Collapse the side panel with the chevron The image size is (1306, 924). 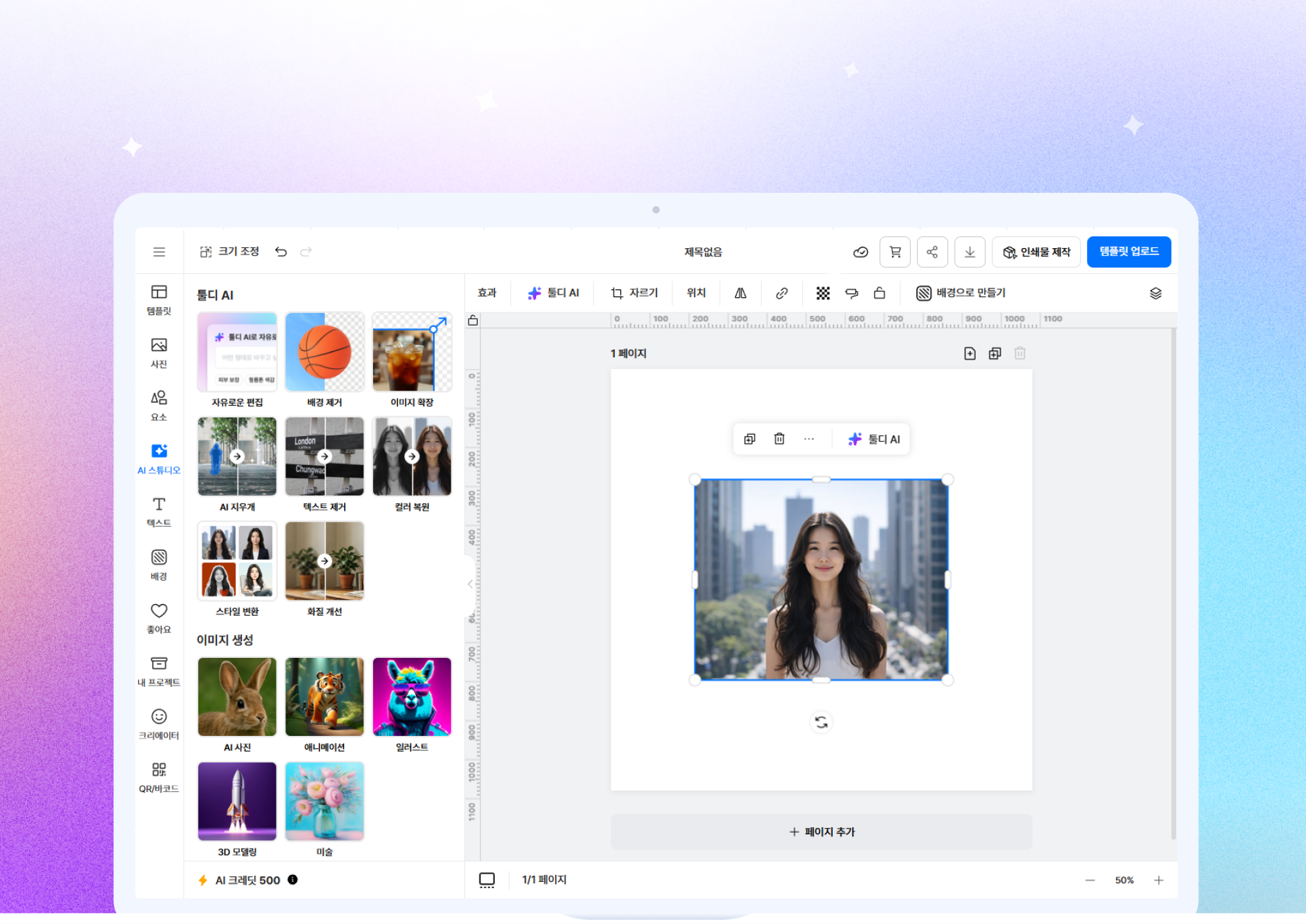471,584
